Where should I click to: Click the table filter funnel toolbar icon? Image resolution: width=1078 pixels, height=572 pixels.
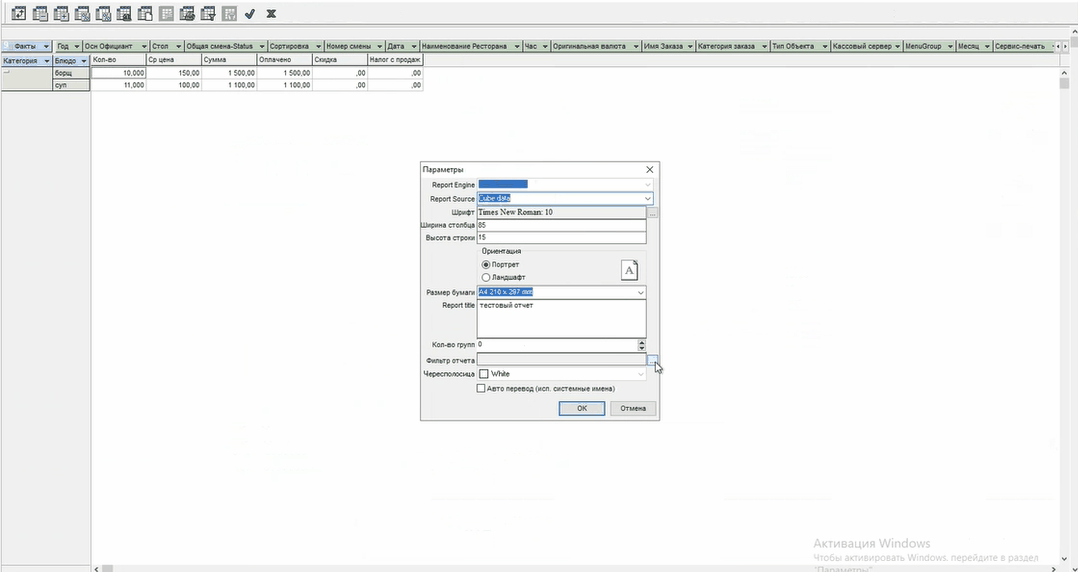208,14
